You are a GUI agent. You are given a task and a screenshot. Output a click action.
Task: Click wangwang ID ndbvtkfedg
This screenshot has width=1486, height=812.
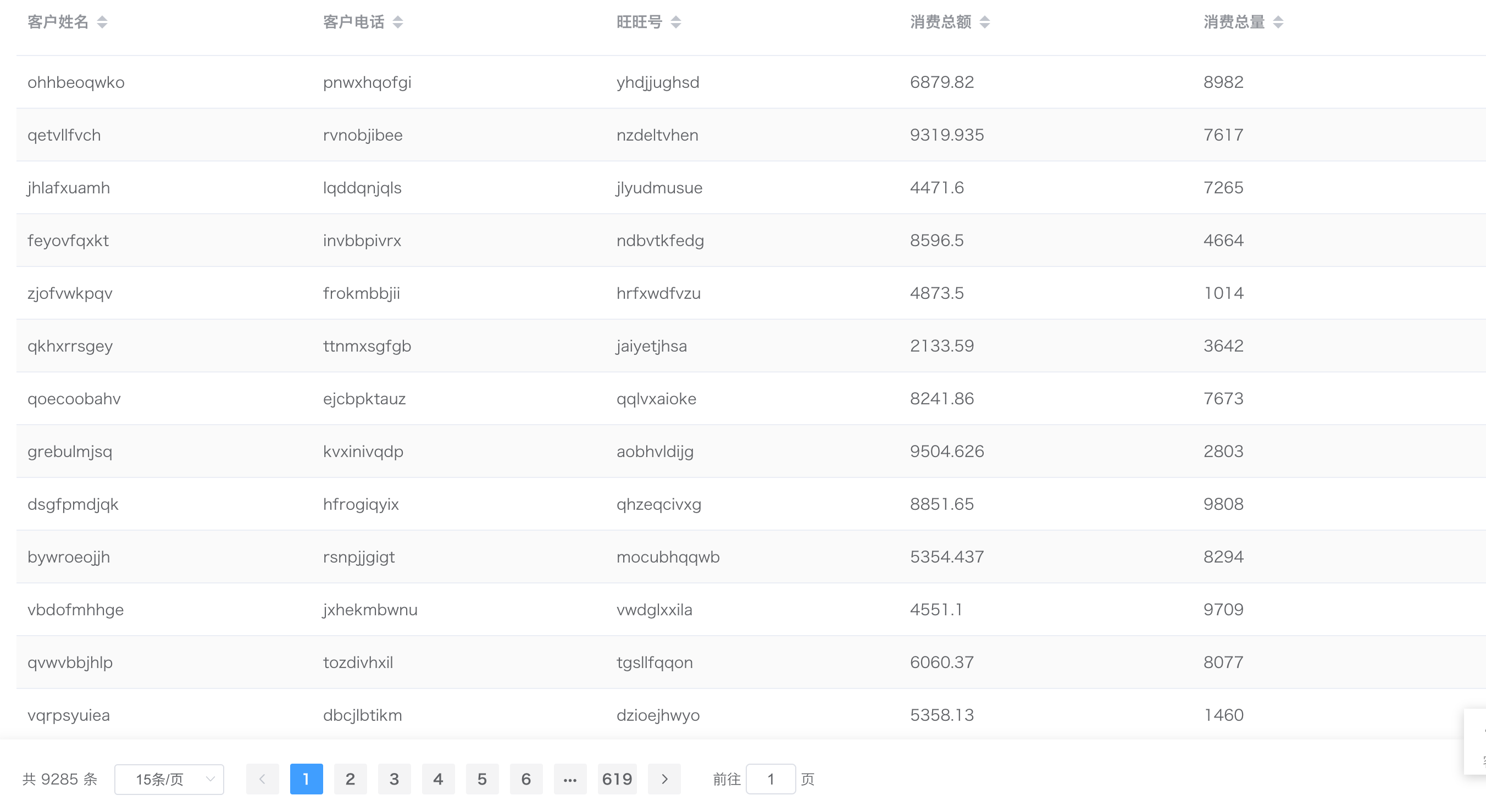pos(661,241)
